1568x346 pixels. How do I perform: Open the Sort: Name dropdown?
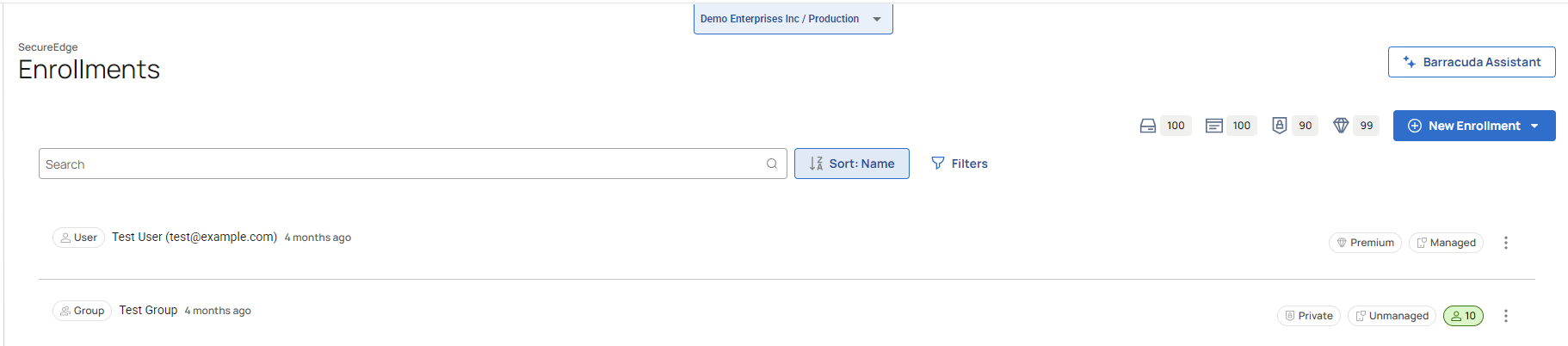(851, 164)
